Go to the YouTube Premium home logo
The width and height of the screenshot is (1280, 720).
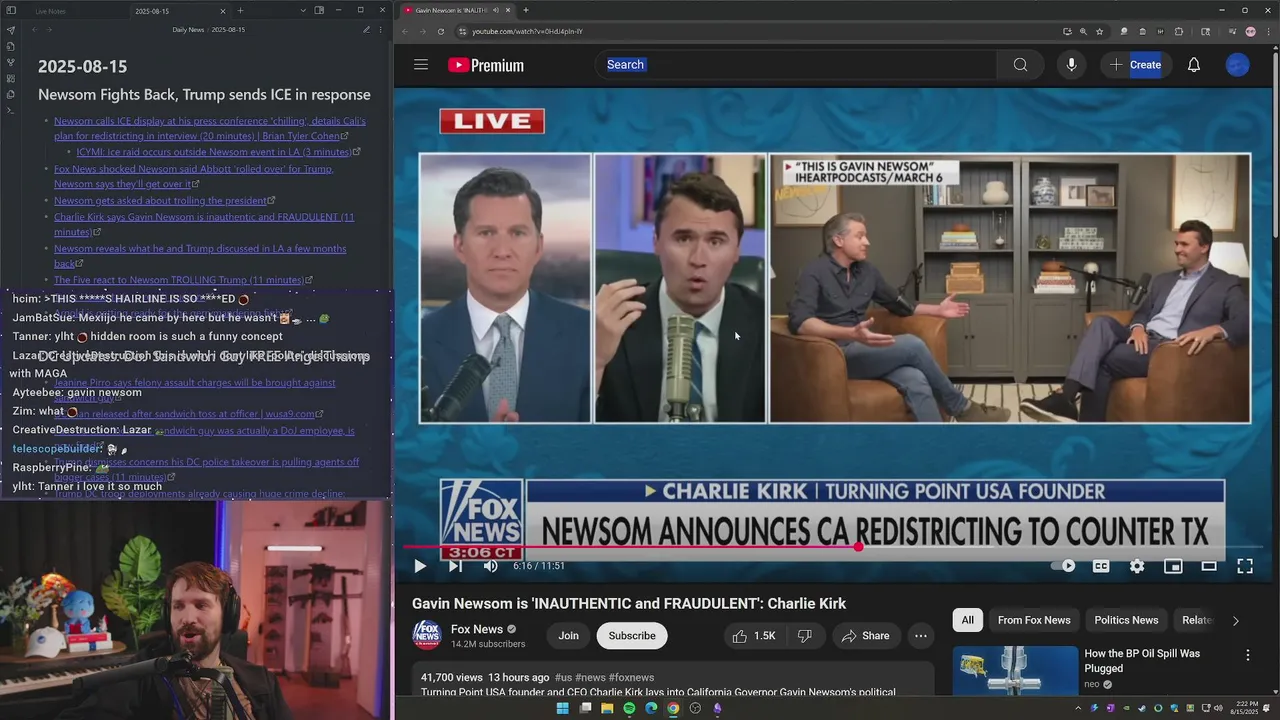pyautogui.click(x=486, y=65)
